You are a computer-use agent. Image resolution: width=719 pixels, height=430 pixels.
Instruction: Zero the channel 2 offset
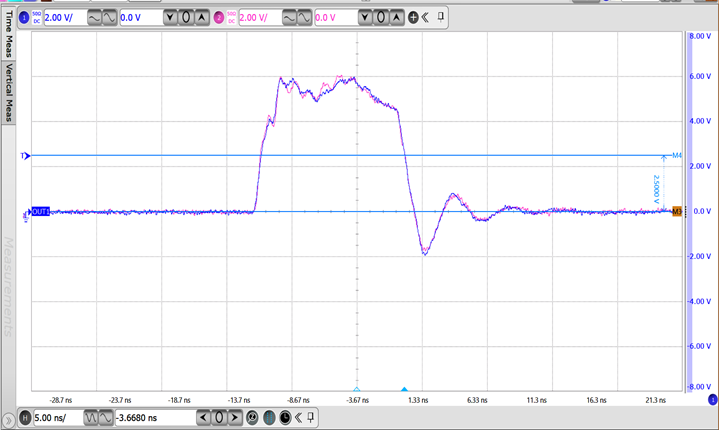(x=381, y=18)
